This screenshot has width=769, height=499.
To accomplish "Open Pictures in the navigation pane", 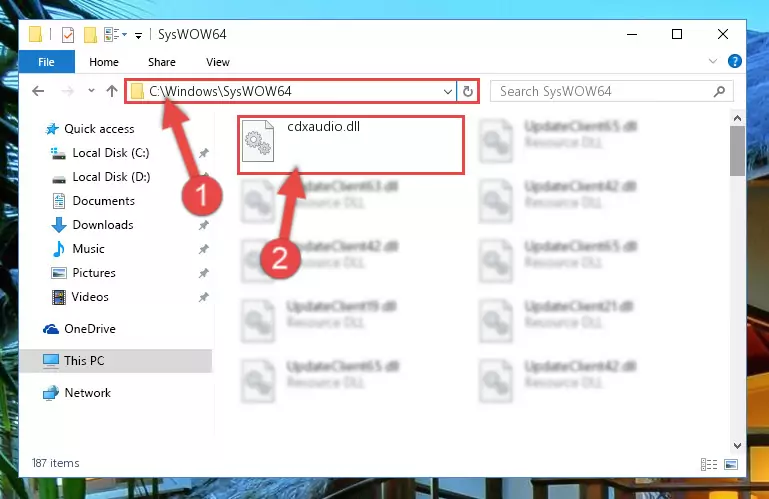I will (x=94, y=273).
